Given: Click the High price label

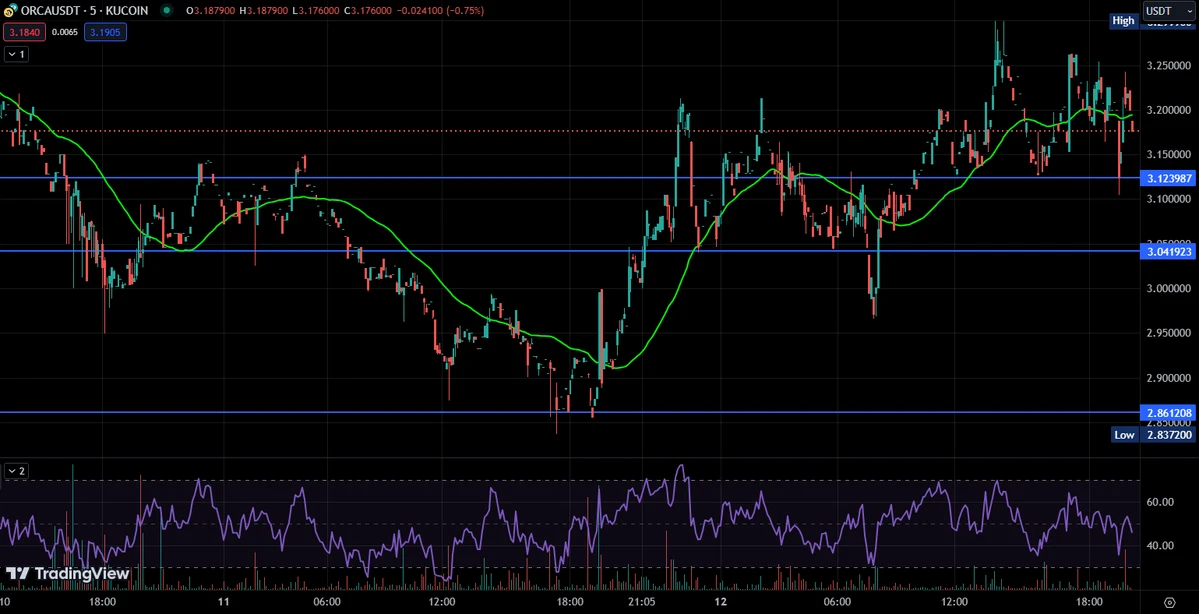Looking at the screenshot, I should click(x=1123, y=21).
